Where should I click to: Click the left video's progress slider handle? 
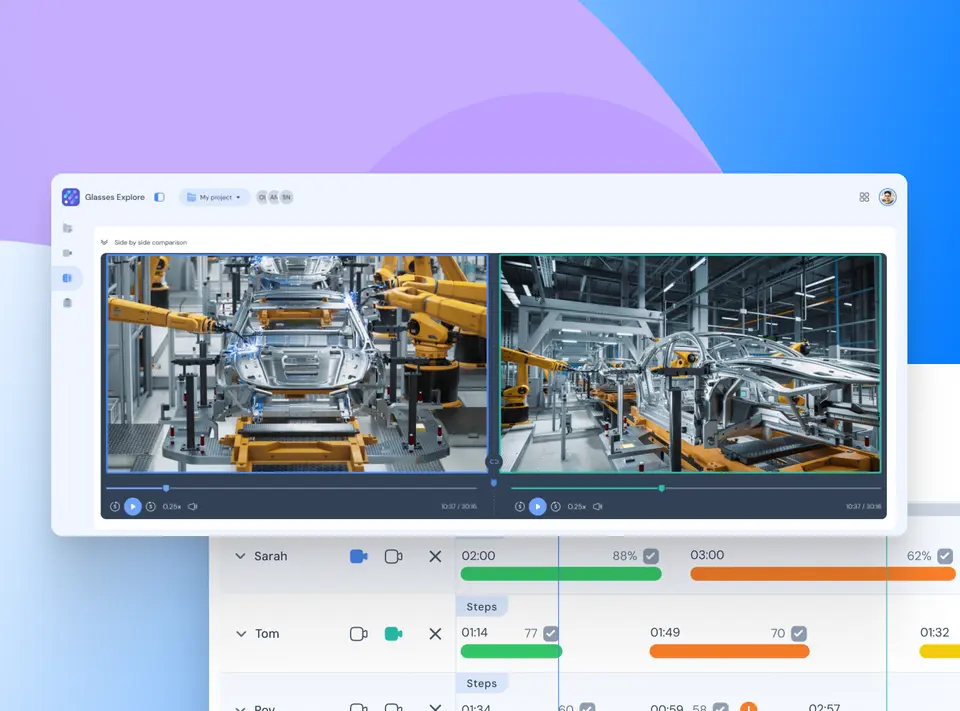pyautogui.click(x=166, y=488)
